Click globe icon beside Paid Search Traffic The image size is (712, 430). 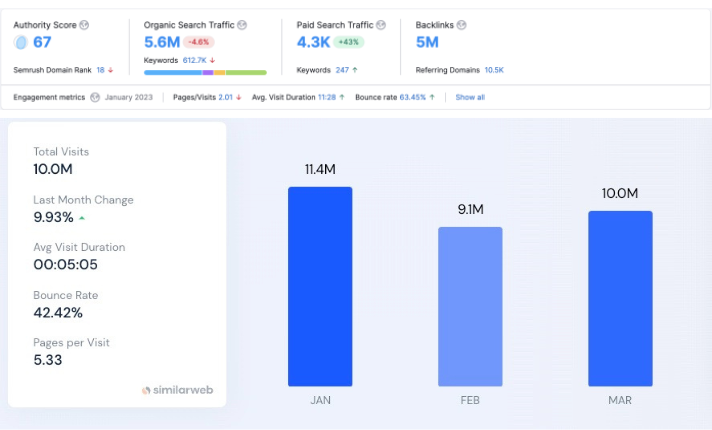tap(381, 25)
